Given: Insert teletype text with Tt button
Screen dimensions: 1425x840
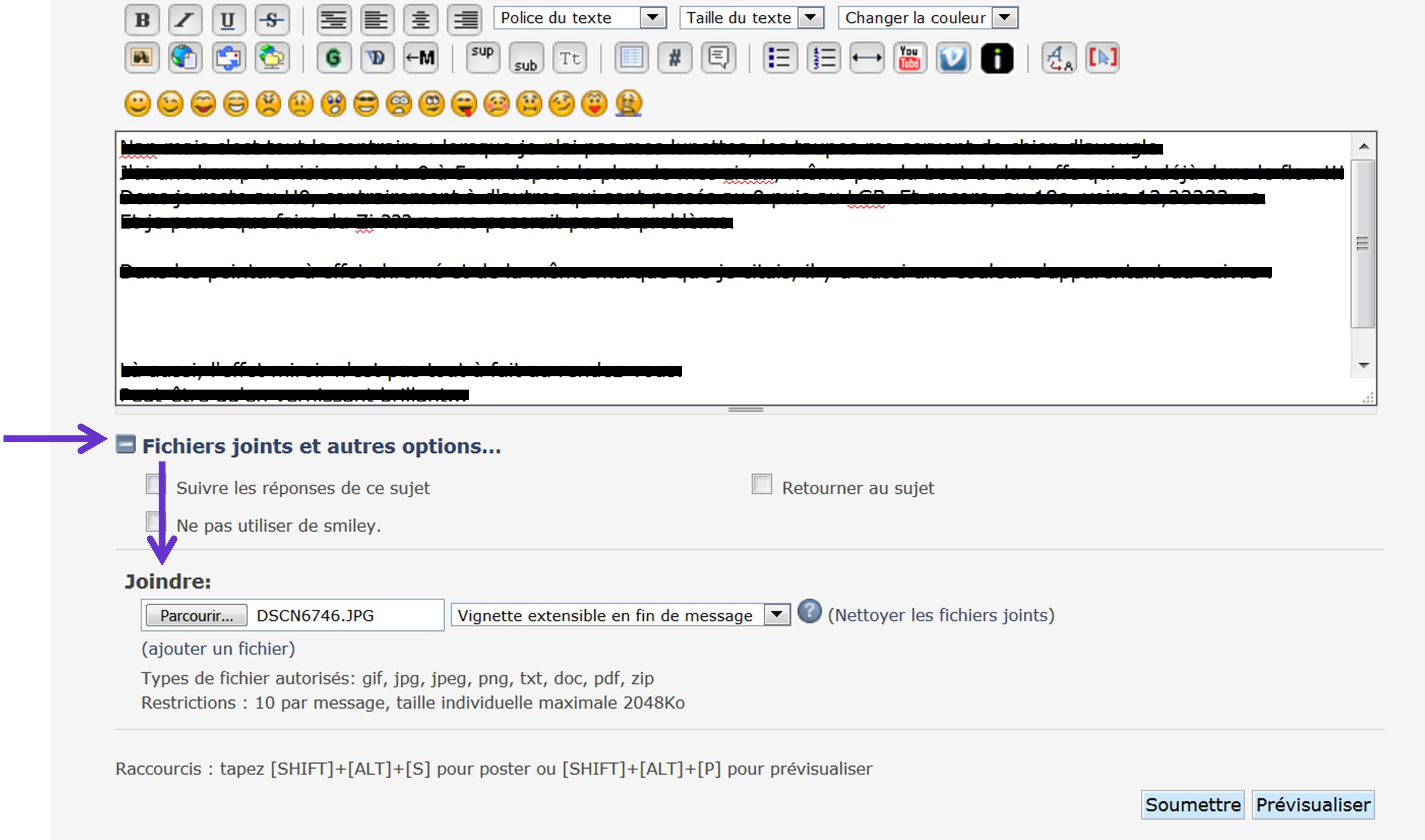Looking at the screenshot, I should pos(570,58).
